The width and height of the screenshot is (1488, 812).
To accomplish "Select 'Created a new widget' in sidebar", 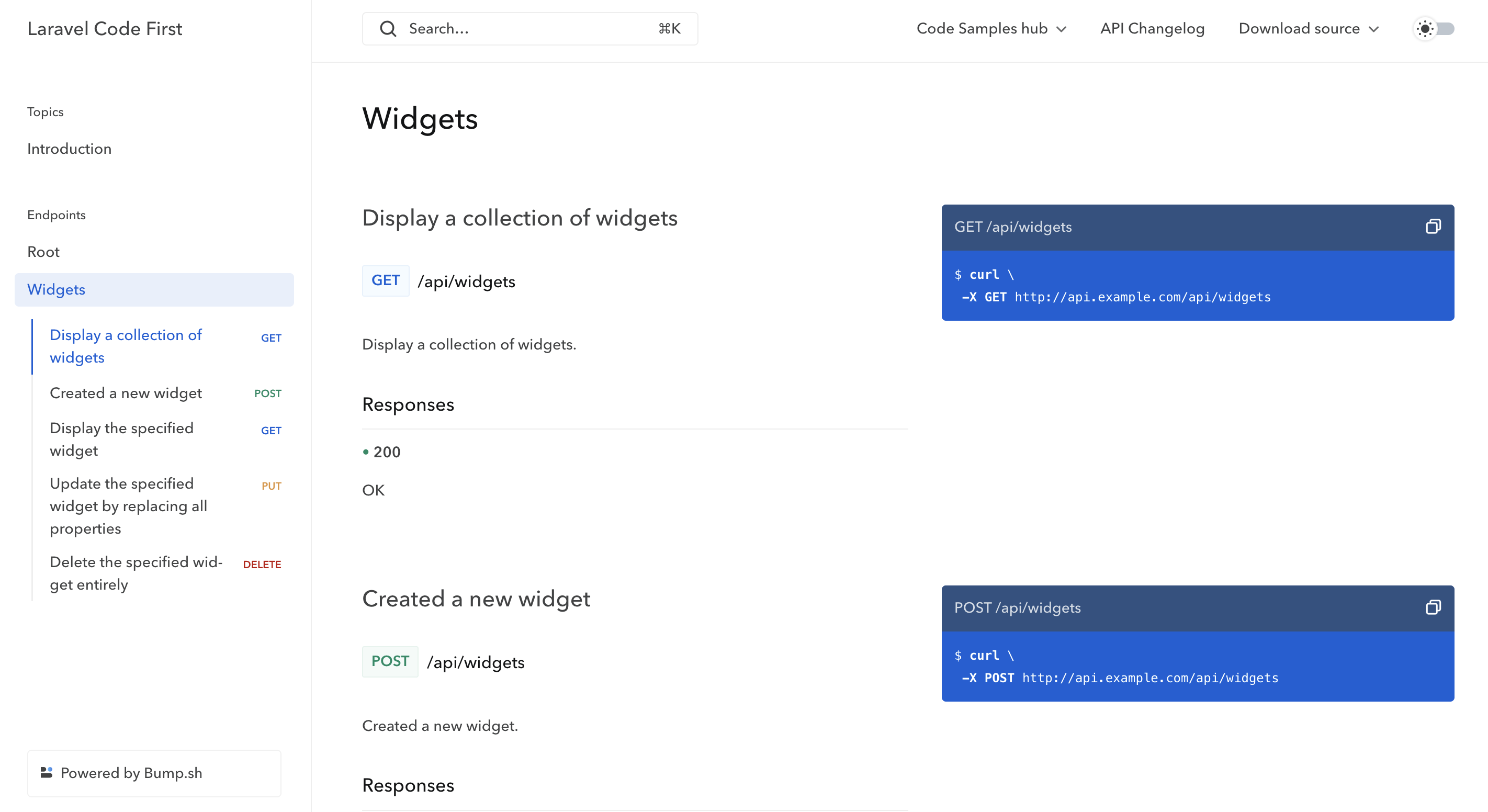I will click(x=126, y=393).
